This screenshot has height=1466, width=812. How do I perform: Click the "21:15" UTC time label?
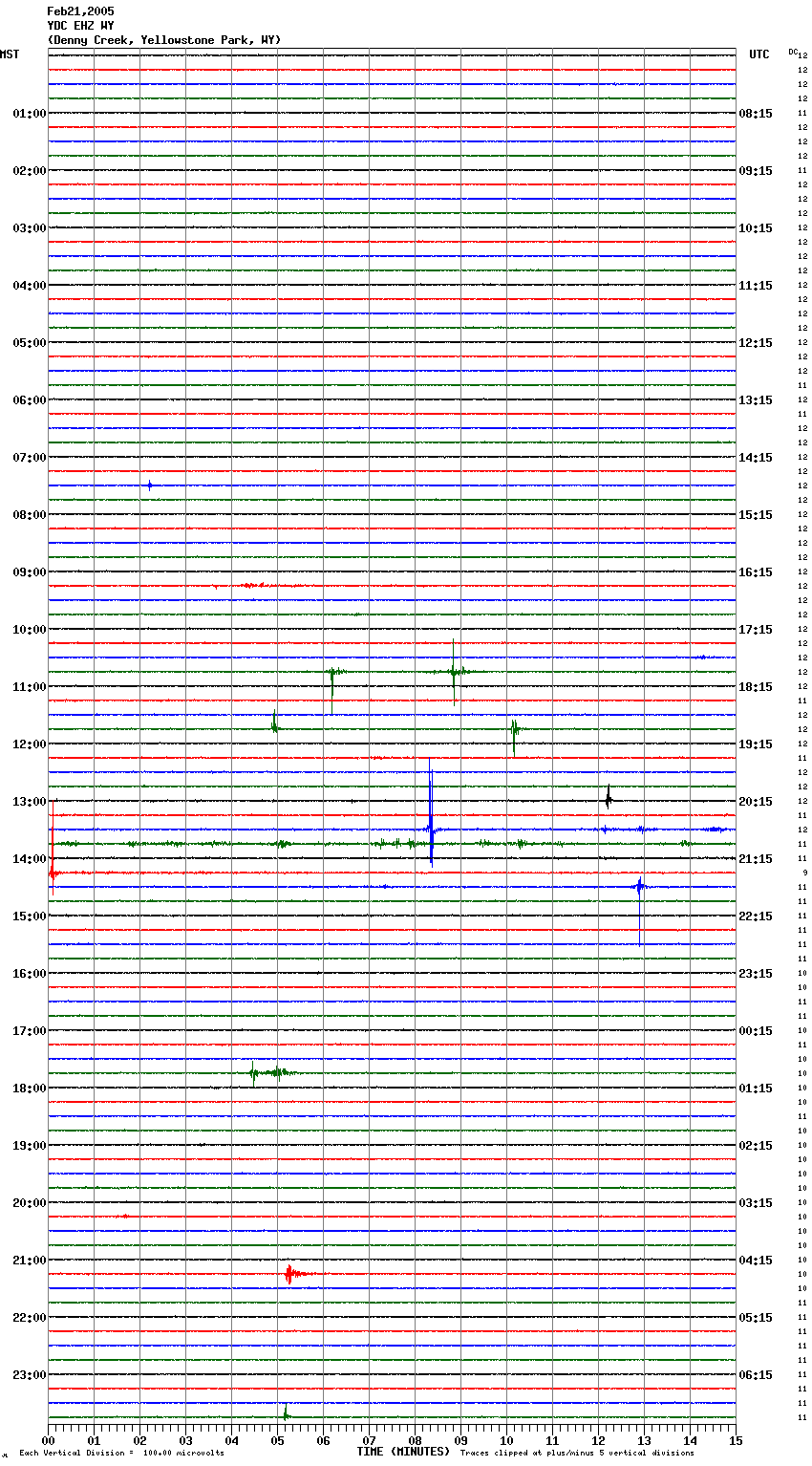(x=756, y=859)
